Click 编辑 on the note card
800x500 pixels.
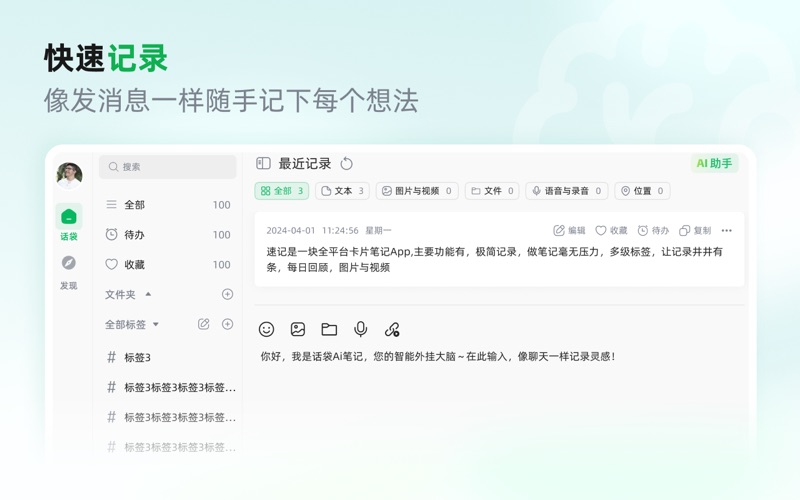point(569,230)
